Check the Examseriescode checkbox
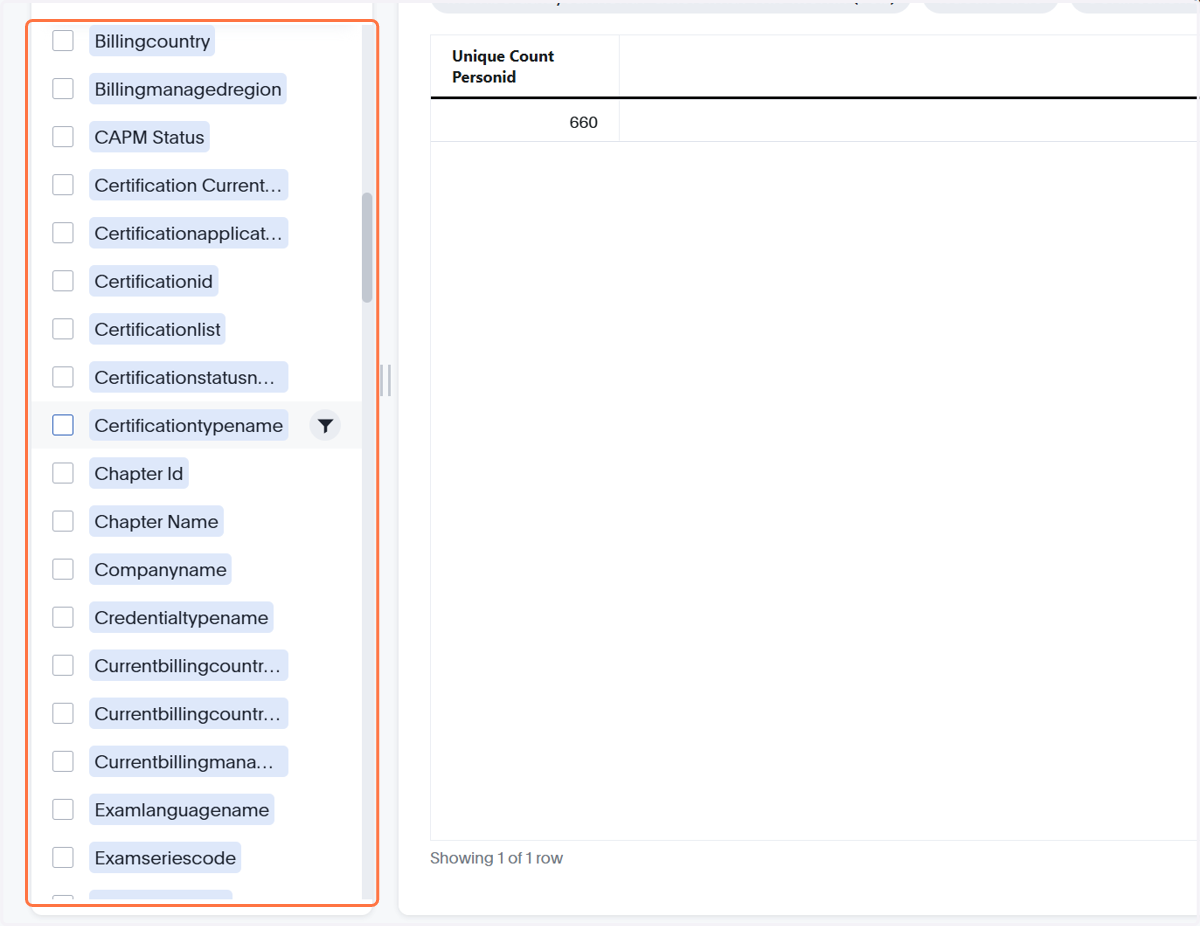This screenshot has height=926, width=1200. point(63,857)
